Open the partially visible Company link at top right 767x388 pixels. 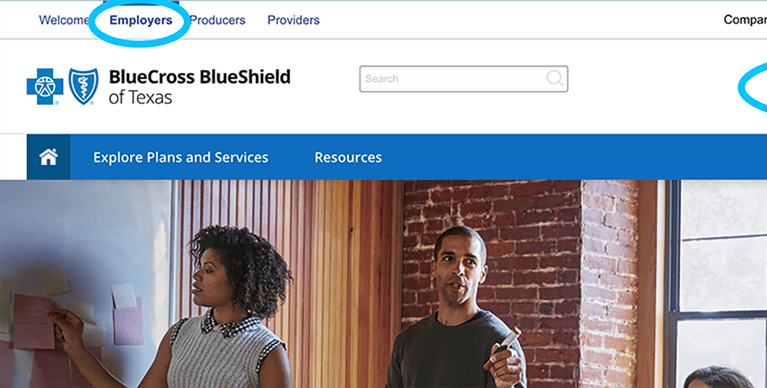745,20
